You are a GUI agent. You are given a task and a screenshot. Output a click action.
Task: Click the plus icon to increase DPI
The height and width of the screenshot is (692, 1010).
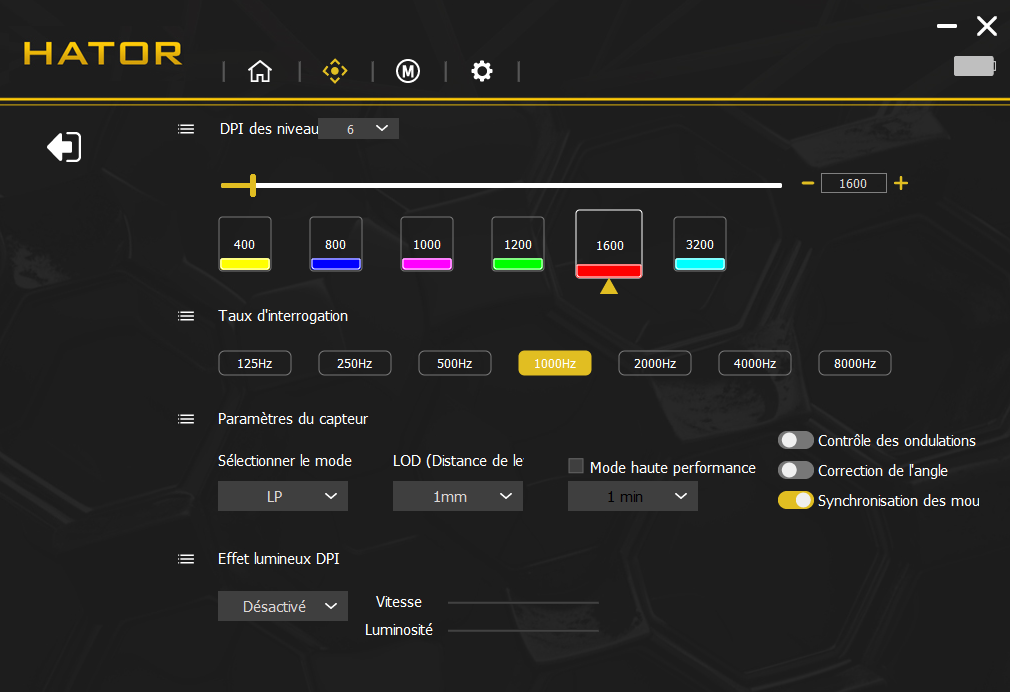[901, 183]
